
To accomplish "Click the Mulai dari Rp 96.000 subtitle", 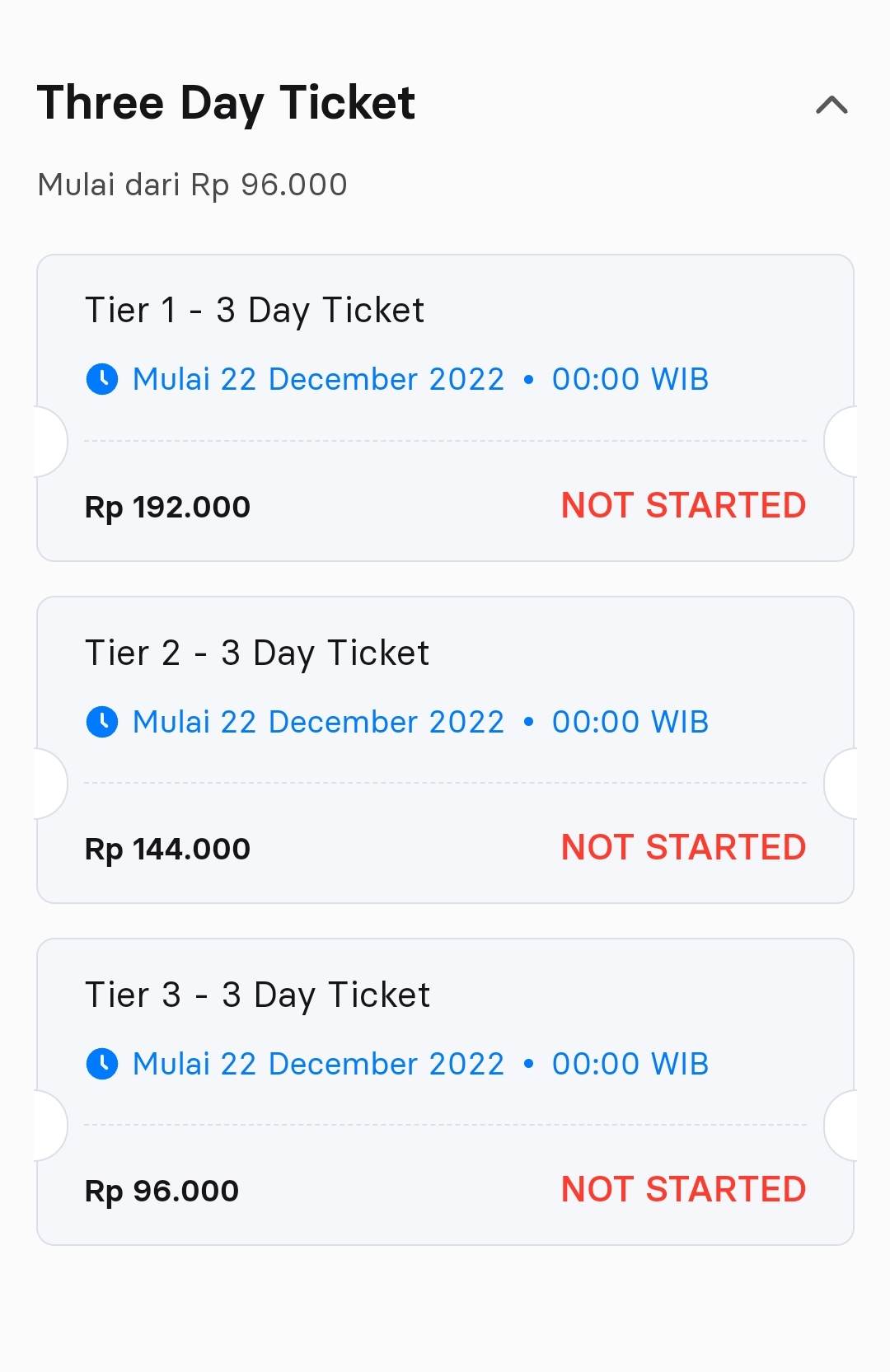I will [x=192, y=185].
